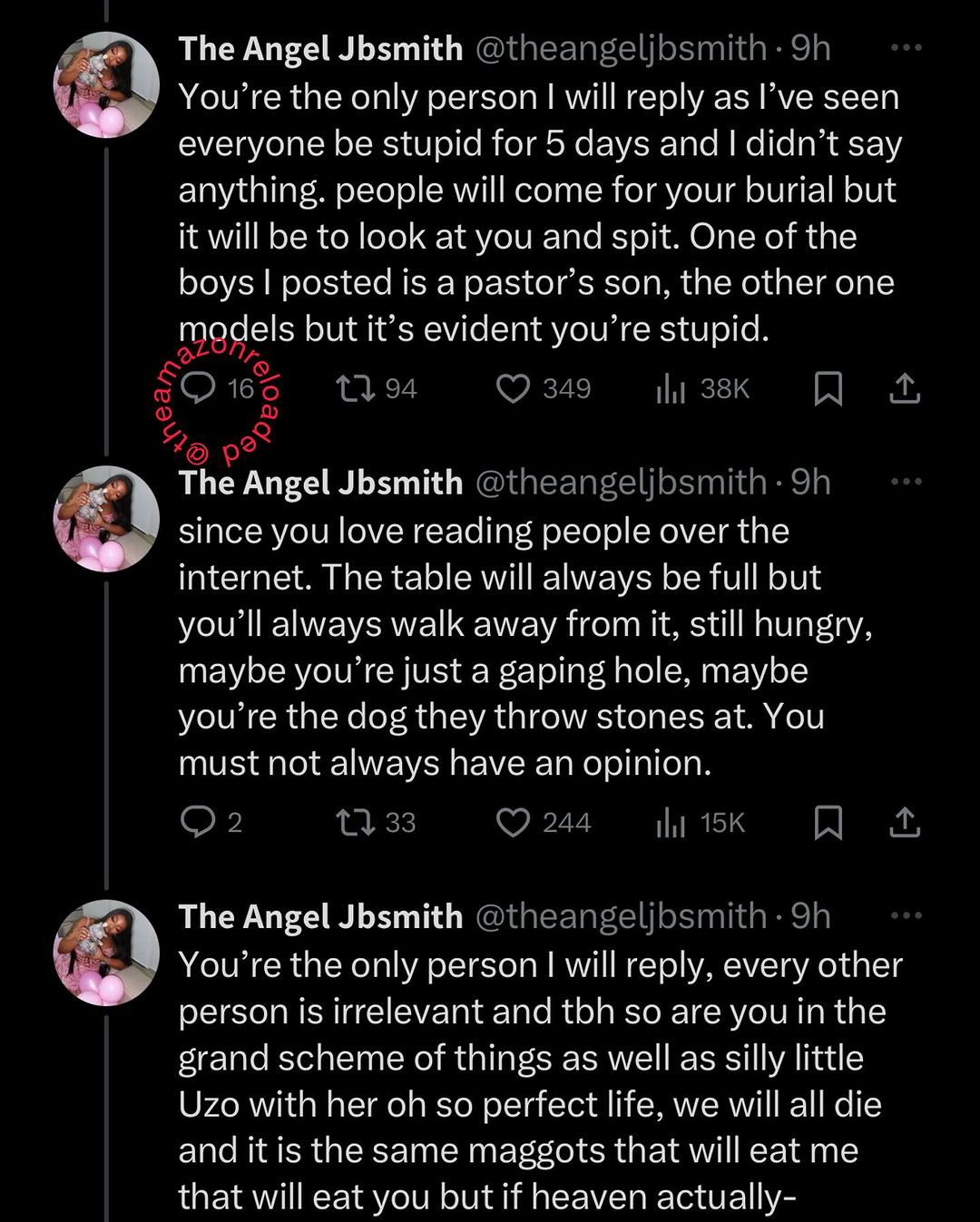Image resolution: width=980 pixels, height=1222 pixels.
Task: Open the first tweet's profile picture
Action: [x=107, y=84]
